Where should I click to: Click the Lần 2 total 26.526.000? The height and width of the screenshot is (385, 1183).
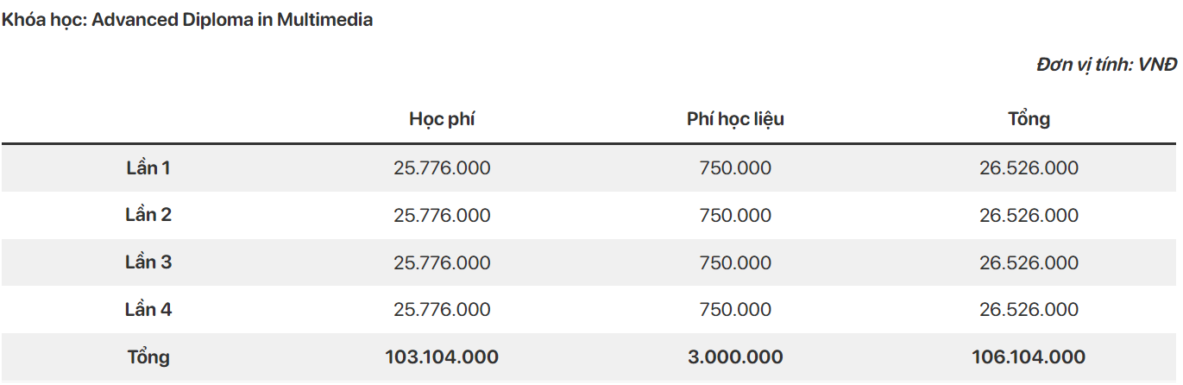coord(1029,215)
